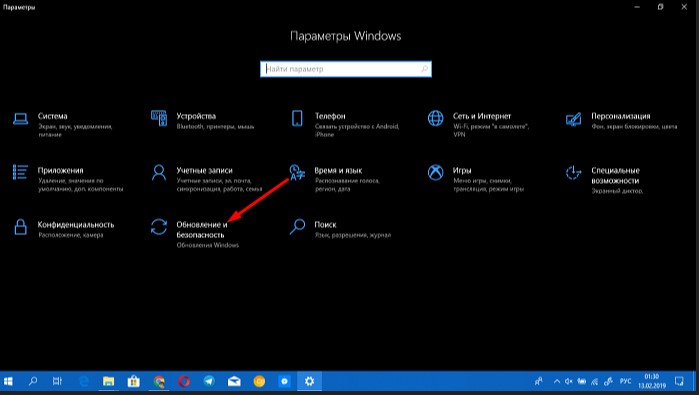Open the Сеть и Интернет globe icon
Screen dimensions: 699x395
click(x=436, y=119)
